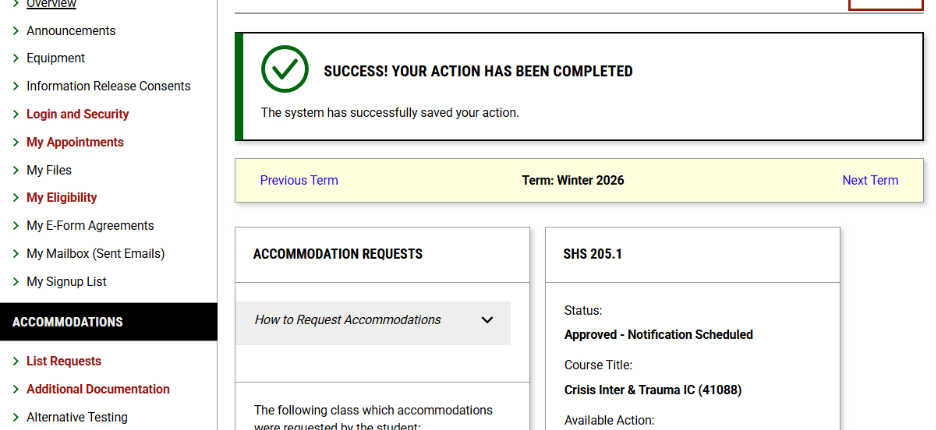Go to Next Term
Image resolution: width=936 pixels, height=430 pixels.
coord(870,181)
